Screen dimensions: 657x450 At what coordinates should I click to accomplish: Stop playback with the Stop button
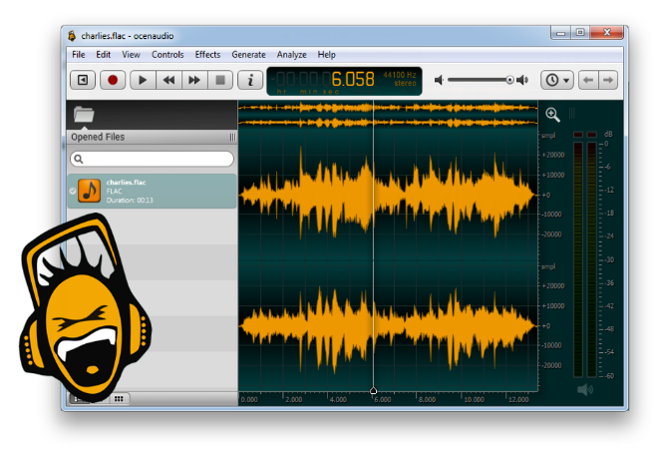220,80
